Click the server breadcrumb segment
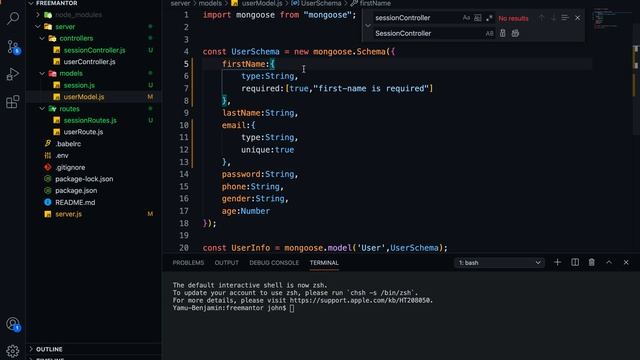The height and width of the screenshot is (360, 640). click(x=180, y=3)
